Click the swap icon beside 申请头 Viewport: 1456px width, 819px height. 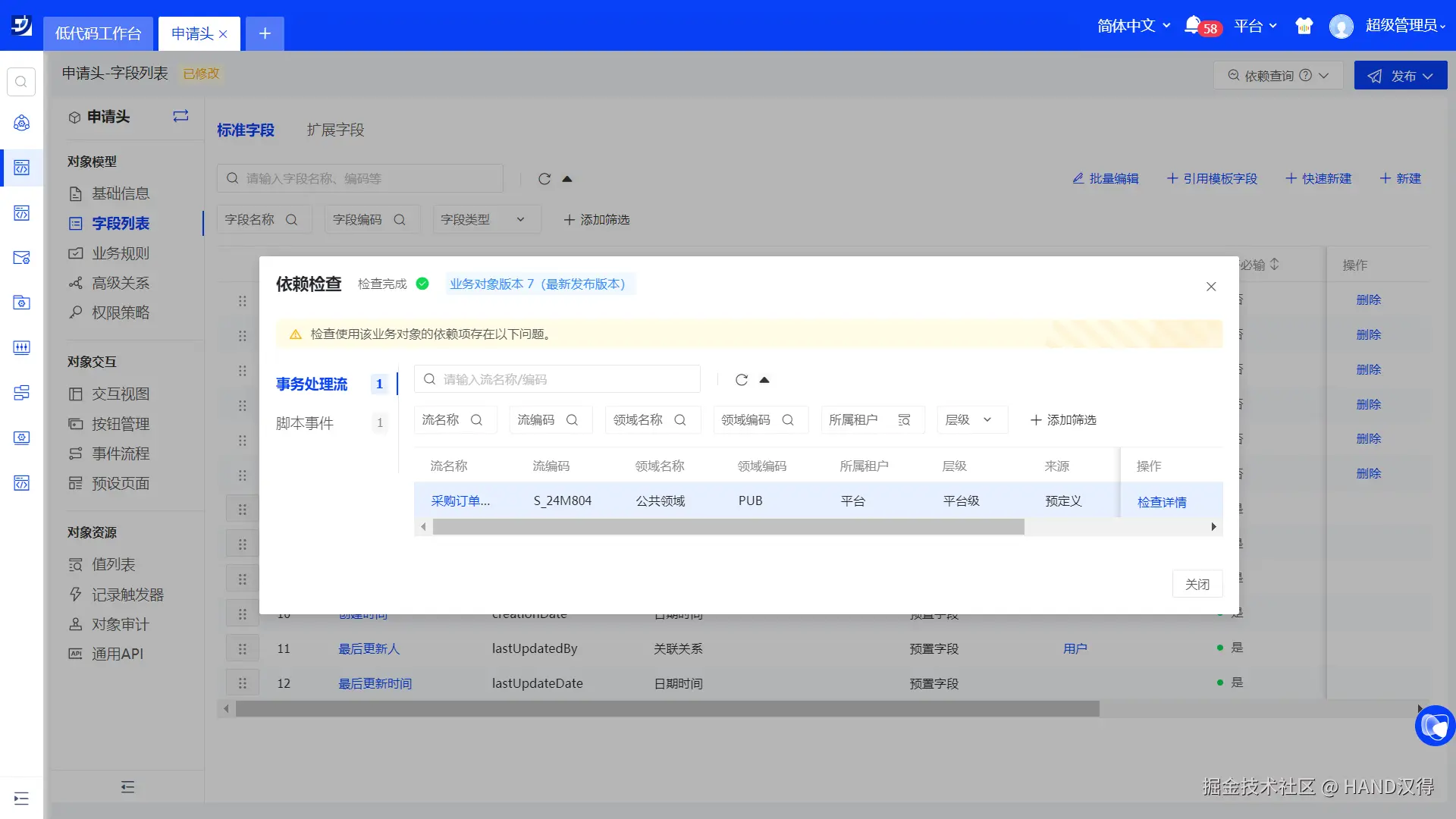(180, 116)
